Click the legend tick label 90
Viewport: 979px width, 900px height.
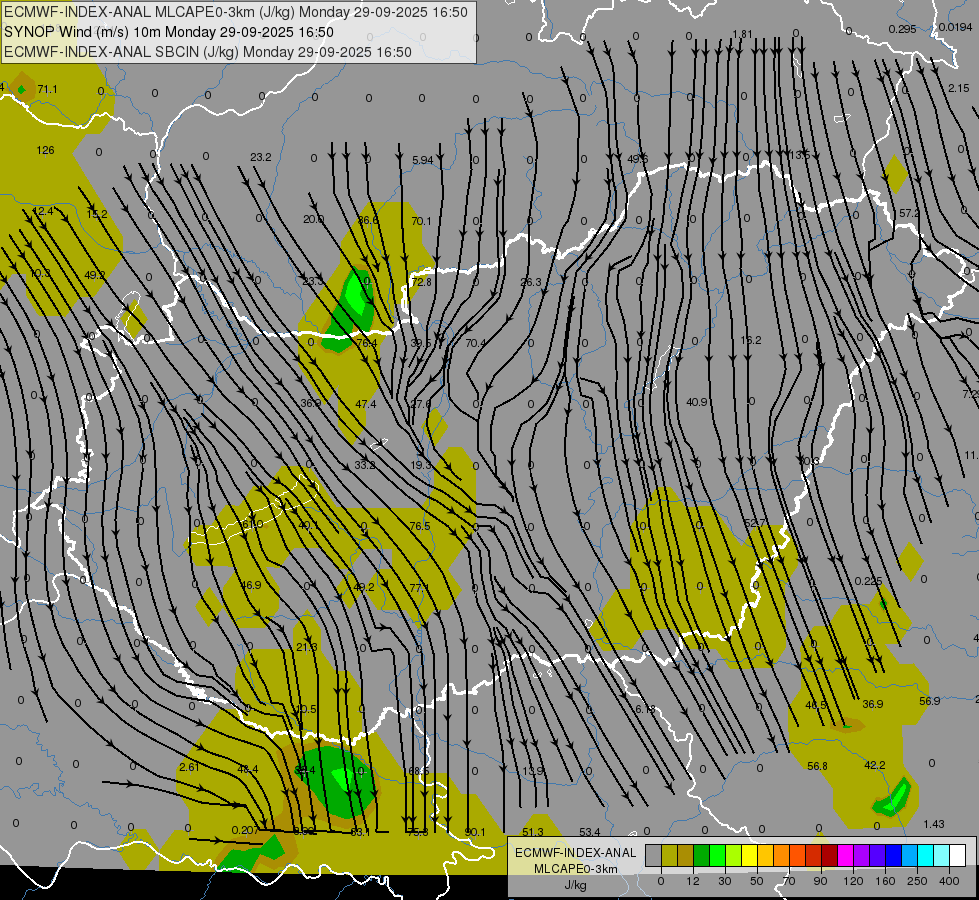click(x=821, y=881)
